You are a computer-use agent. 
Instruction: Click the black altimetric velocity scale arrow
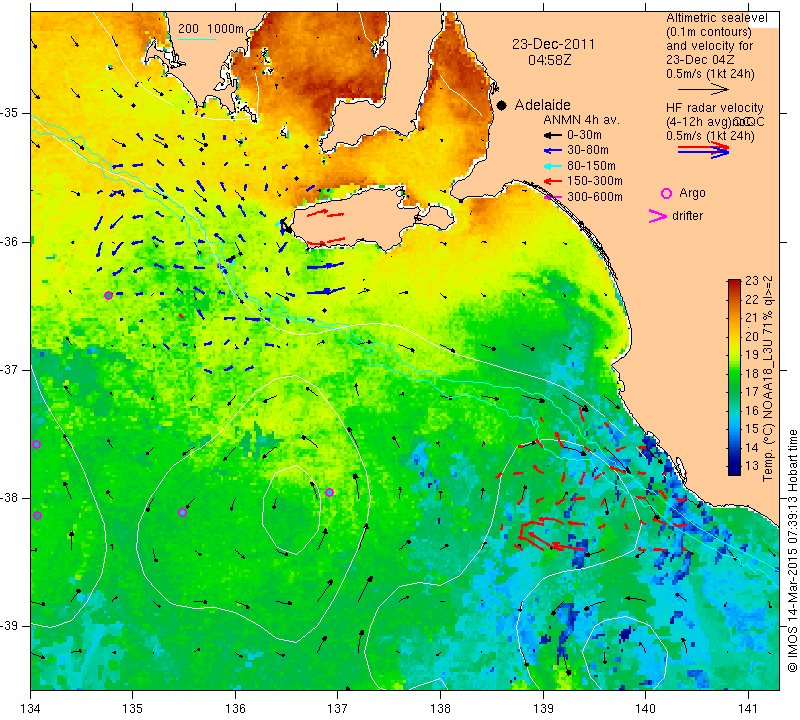tap(703, 90)
